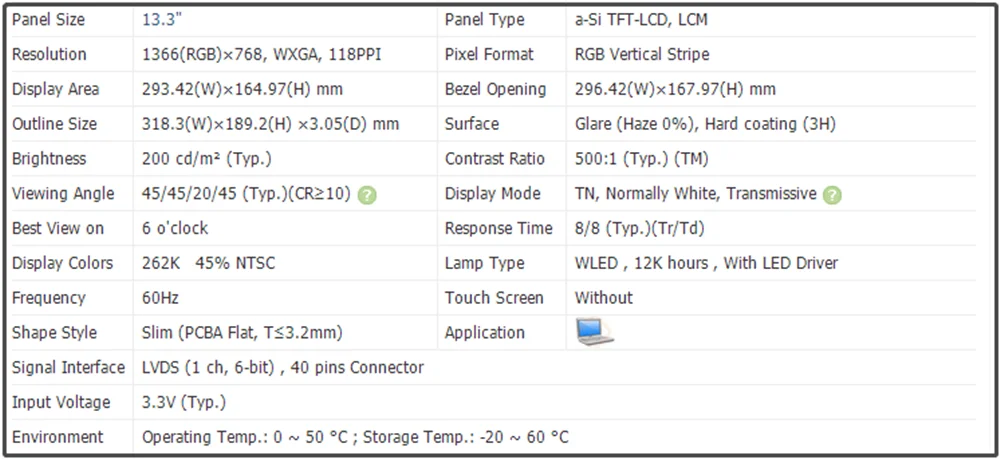The height and width of the screenshot is (459, 1000).
Task: Click the help icon next to Display Mode
Action: click(x=832, y=194)
